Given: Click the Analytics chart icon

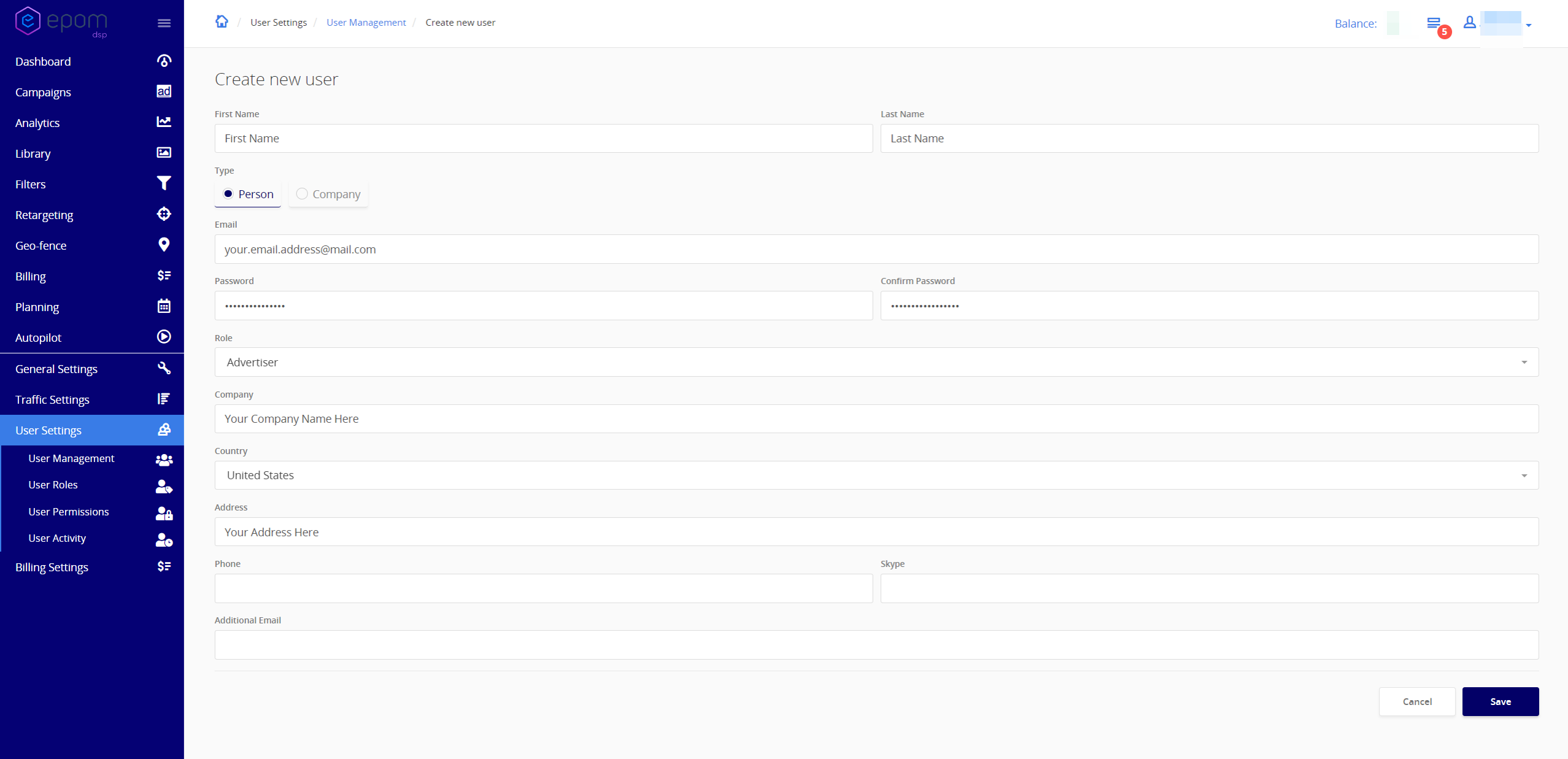Looking at the screenshot, I should 164,122.
